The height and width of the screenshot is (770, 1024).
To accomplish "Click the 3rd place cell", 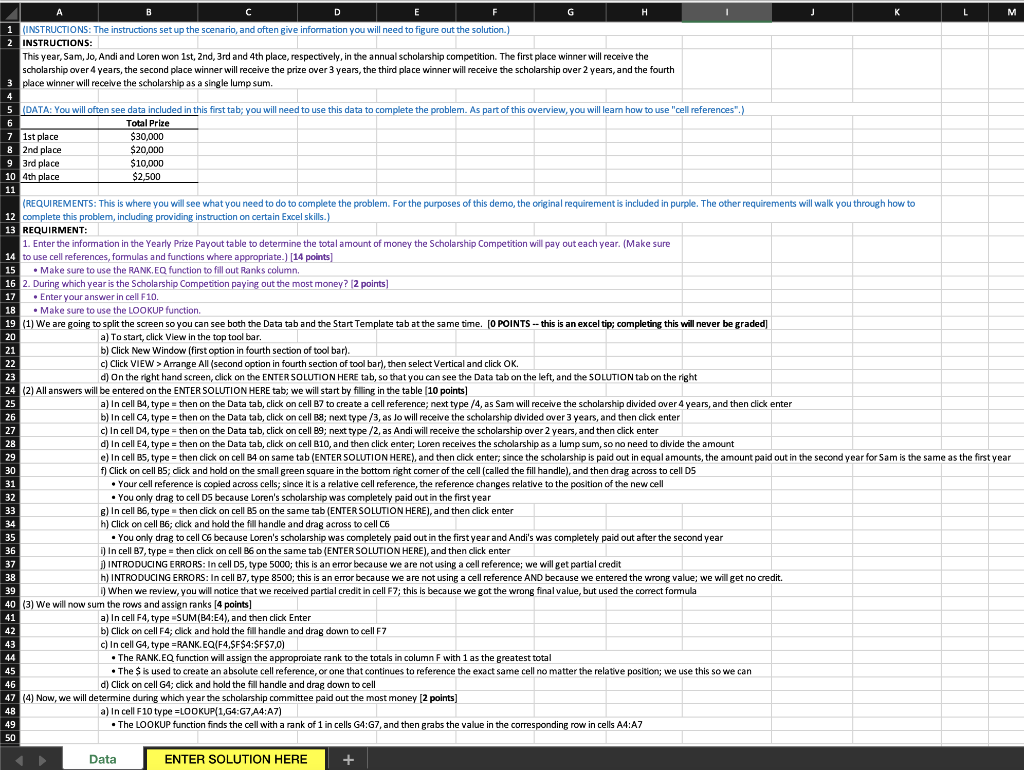I will (x=59, y=163).
